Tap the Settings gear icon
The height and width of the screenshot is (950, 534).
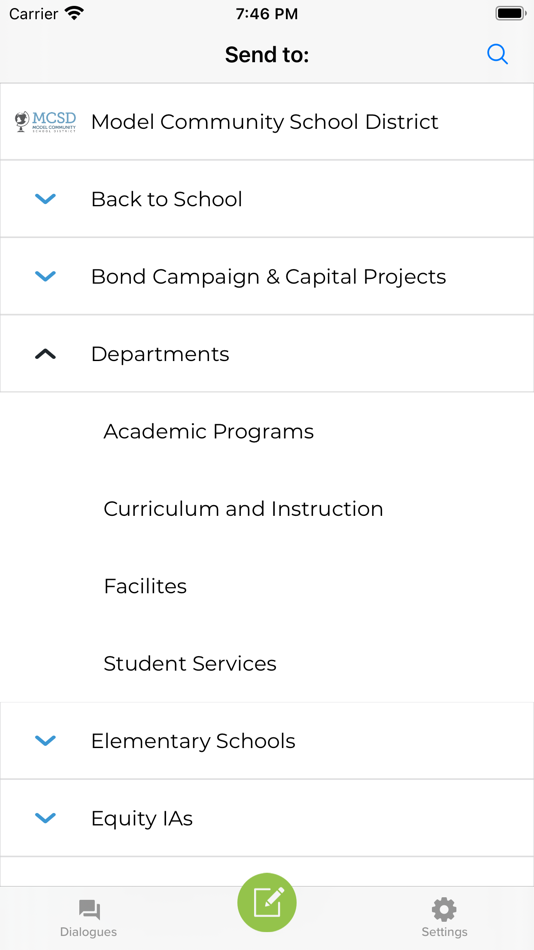coord(444,909)
